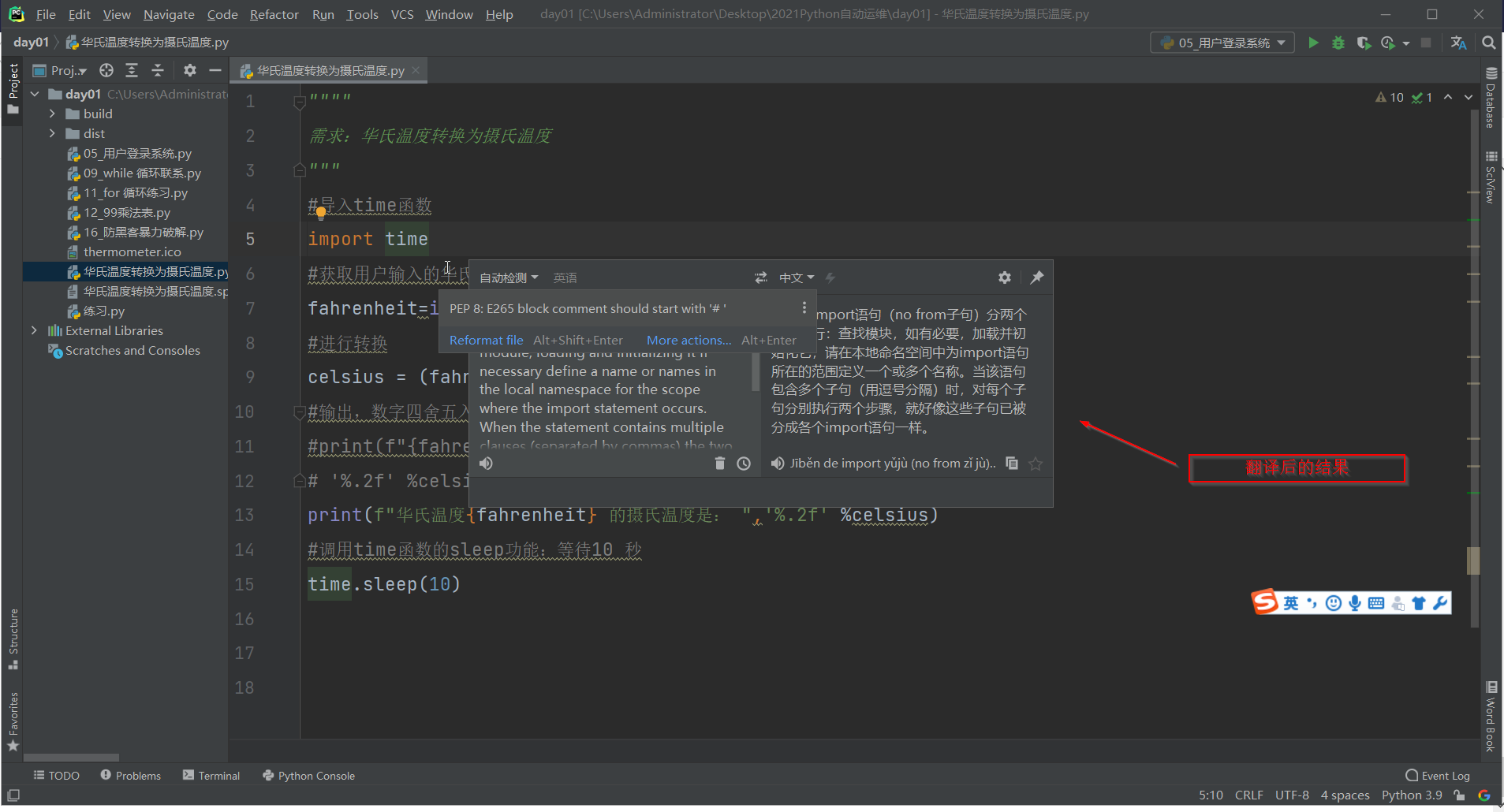Open the run configurations dropdown
The image size is (1504, 812).
[1222, 43]
